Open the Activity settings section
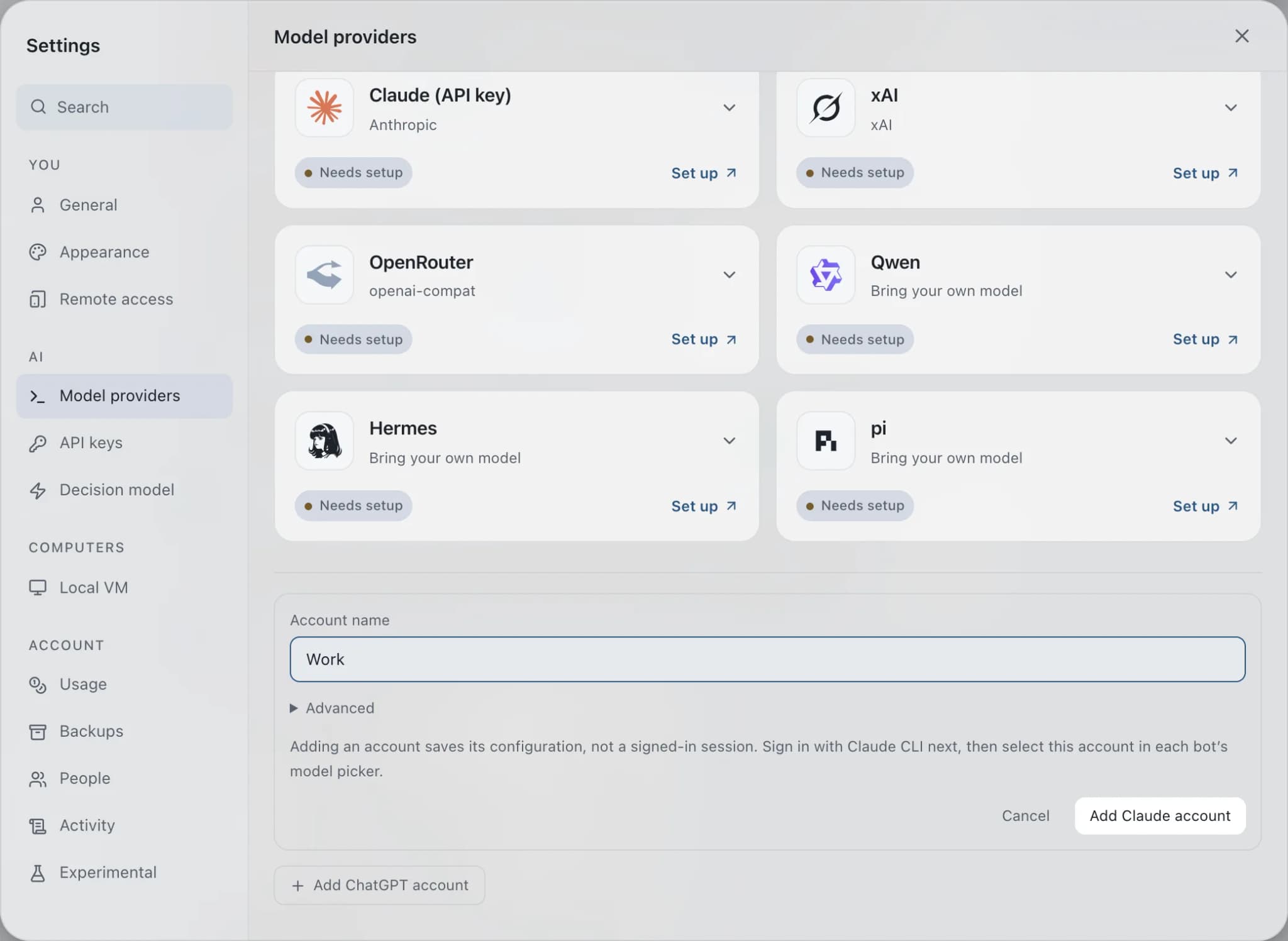 (x=125, y=826)
